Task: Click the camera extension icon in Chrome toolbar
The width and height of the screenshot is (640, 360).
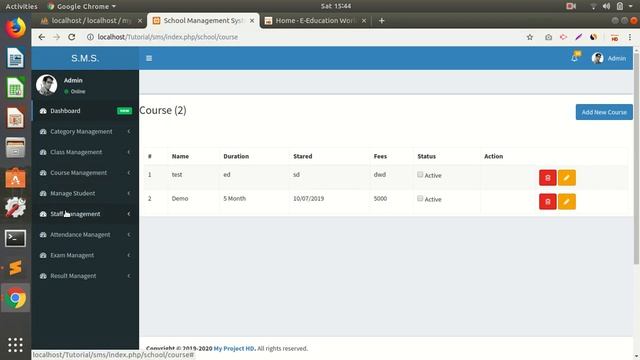Action: [549, 37]
